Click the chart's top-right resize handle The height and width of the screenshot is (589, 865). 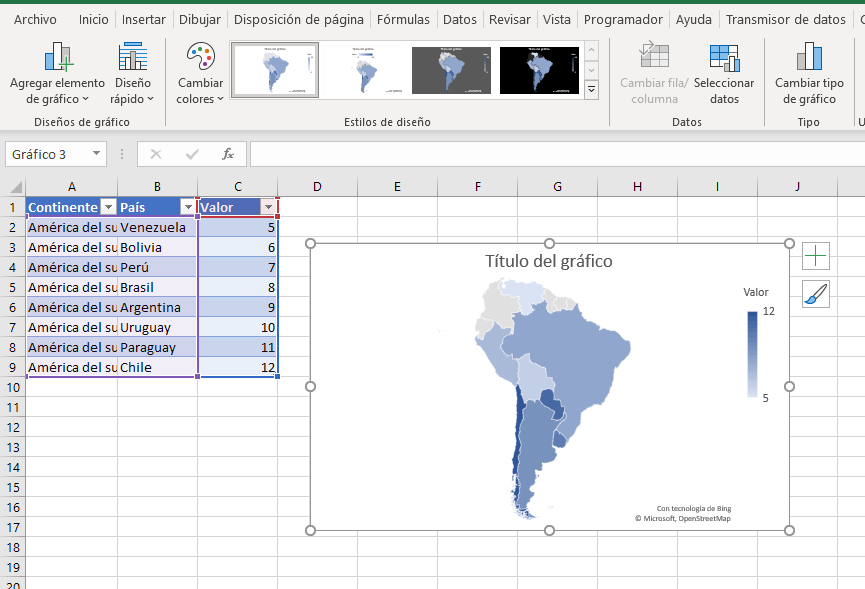789,244
